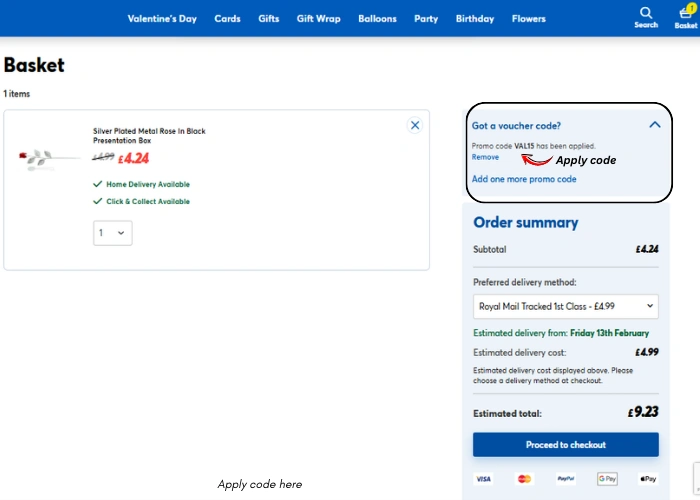Collapse the voucher code section chevron
The height and width of the screenshot is (500, 700).
click(x=655, y=125)
